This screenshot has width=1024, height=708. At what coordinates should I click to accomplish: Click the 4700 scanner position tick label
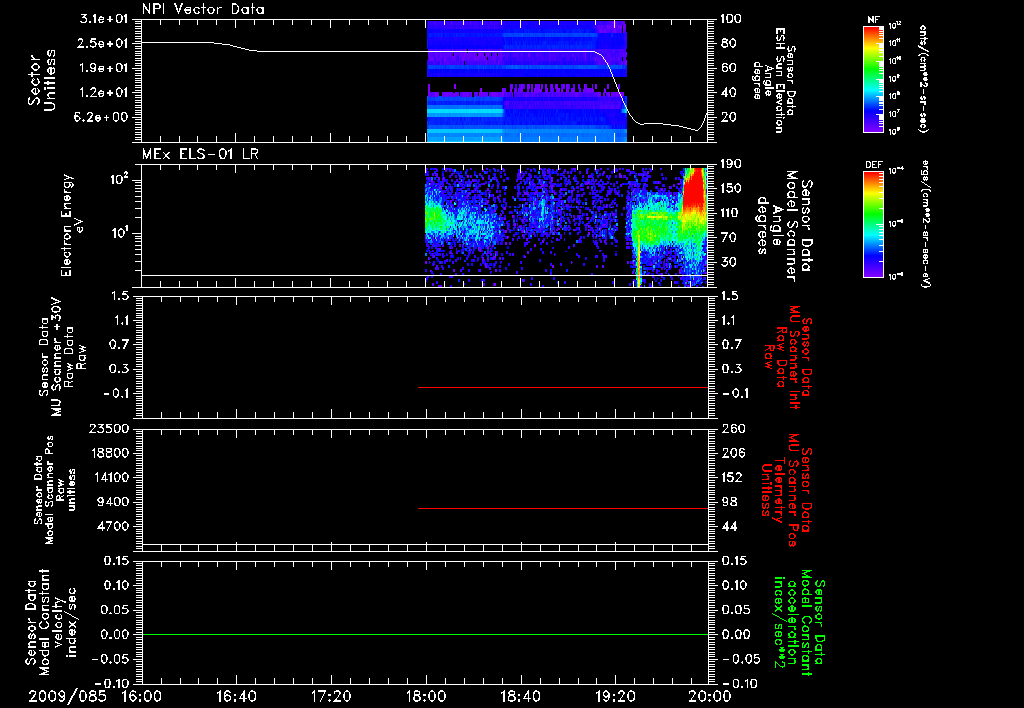point(114,526)
